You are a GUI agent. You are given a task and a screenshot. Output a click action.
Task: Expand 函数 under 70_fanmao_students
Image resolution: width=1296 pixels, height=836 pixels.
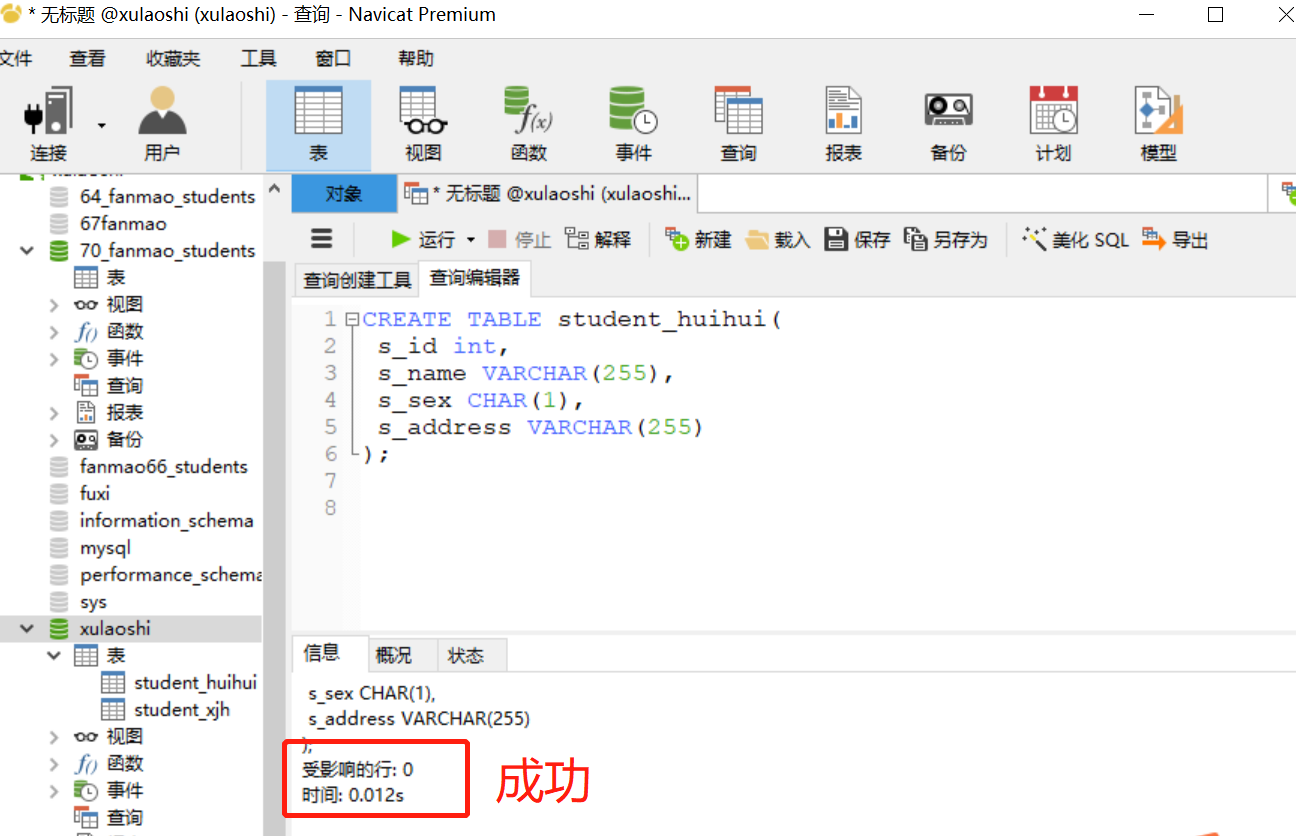pos(54,332)
